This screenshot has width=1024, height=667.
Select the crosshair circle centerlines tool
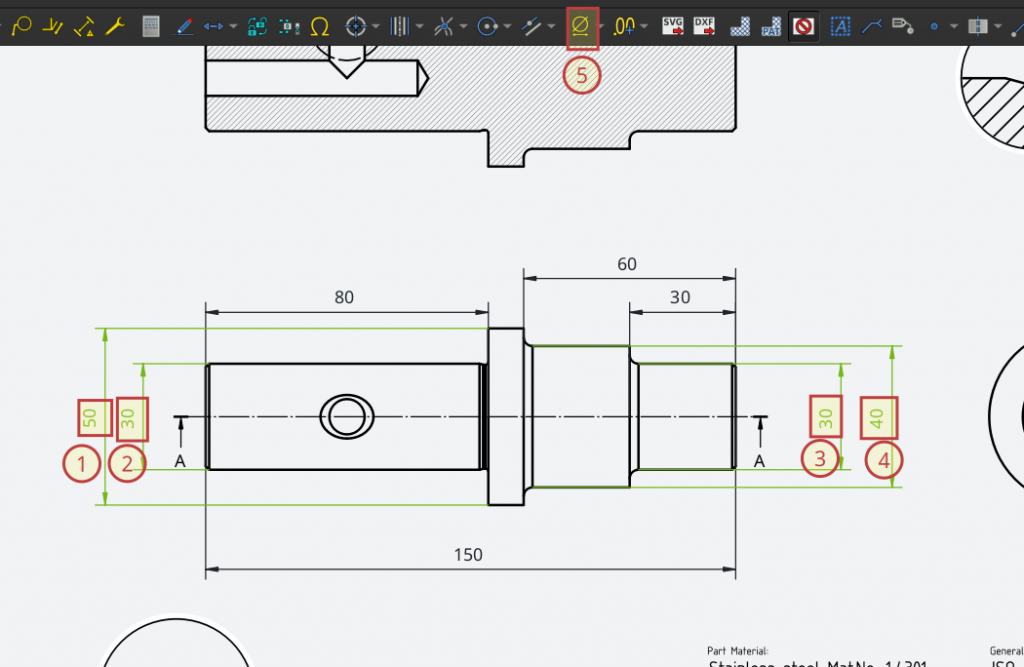click(x=355, y=26)
